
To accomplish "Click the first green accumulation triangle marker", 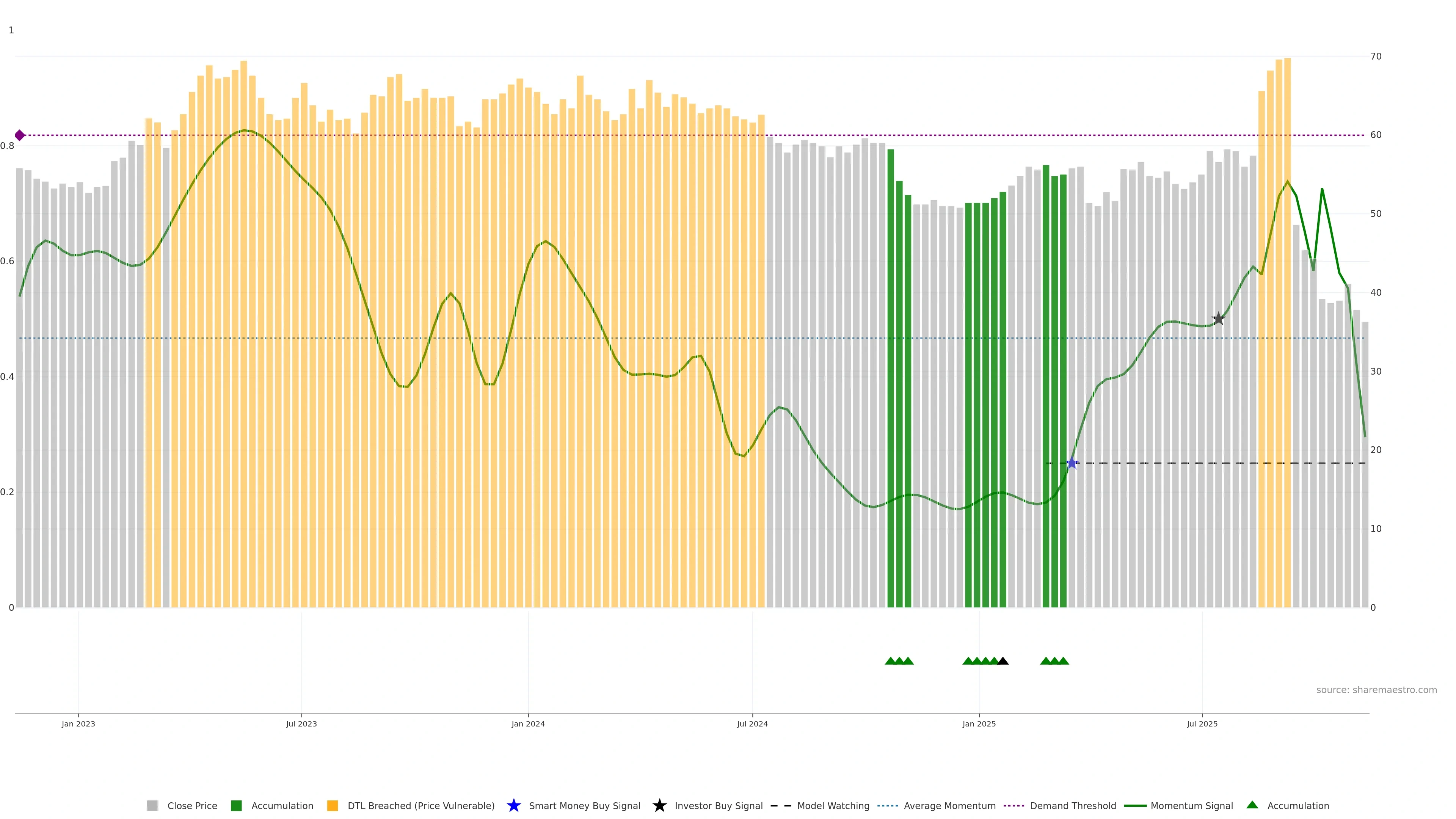I will pos(891,661).
